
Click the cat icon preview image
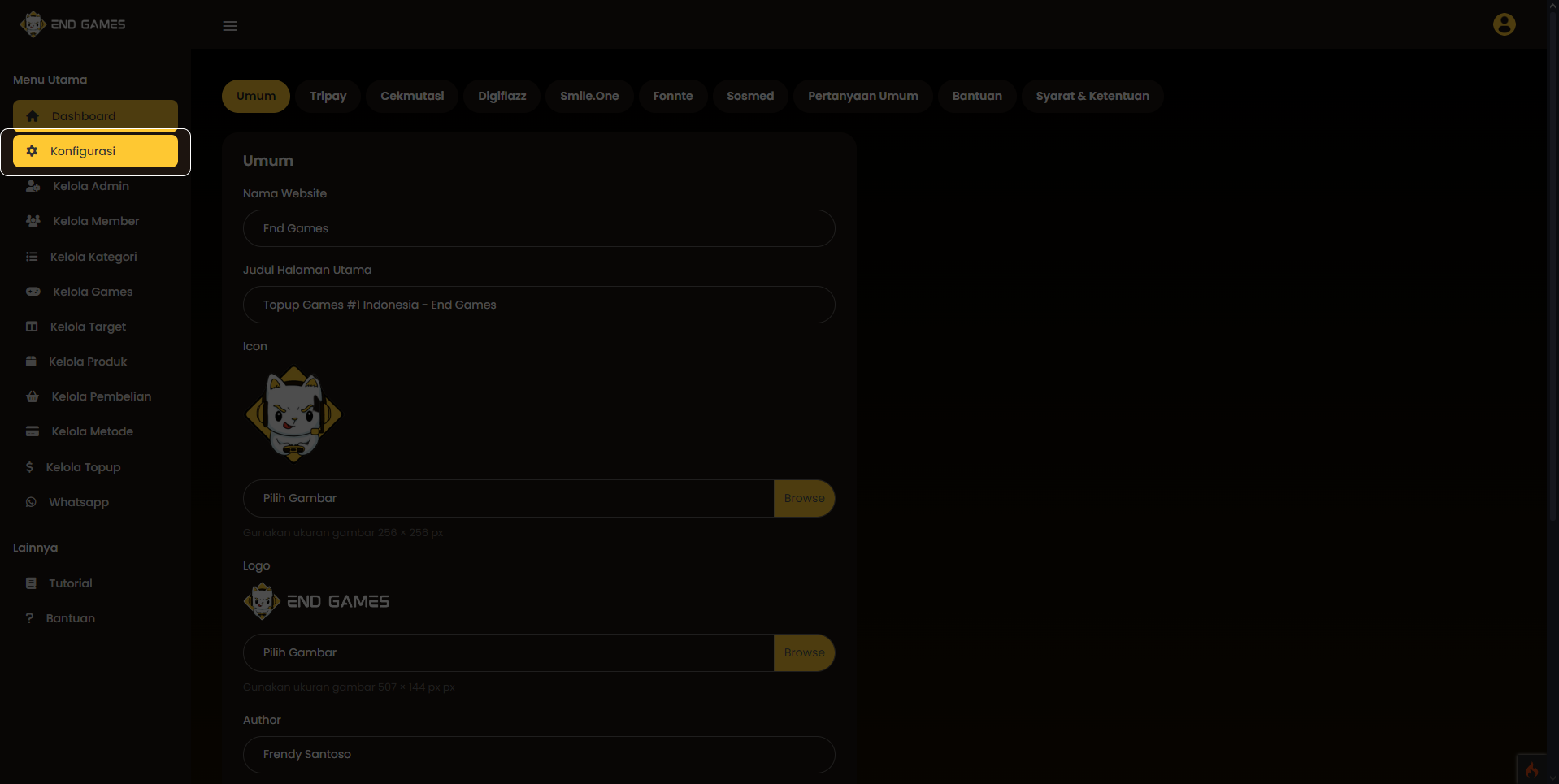pos(293,414)
